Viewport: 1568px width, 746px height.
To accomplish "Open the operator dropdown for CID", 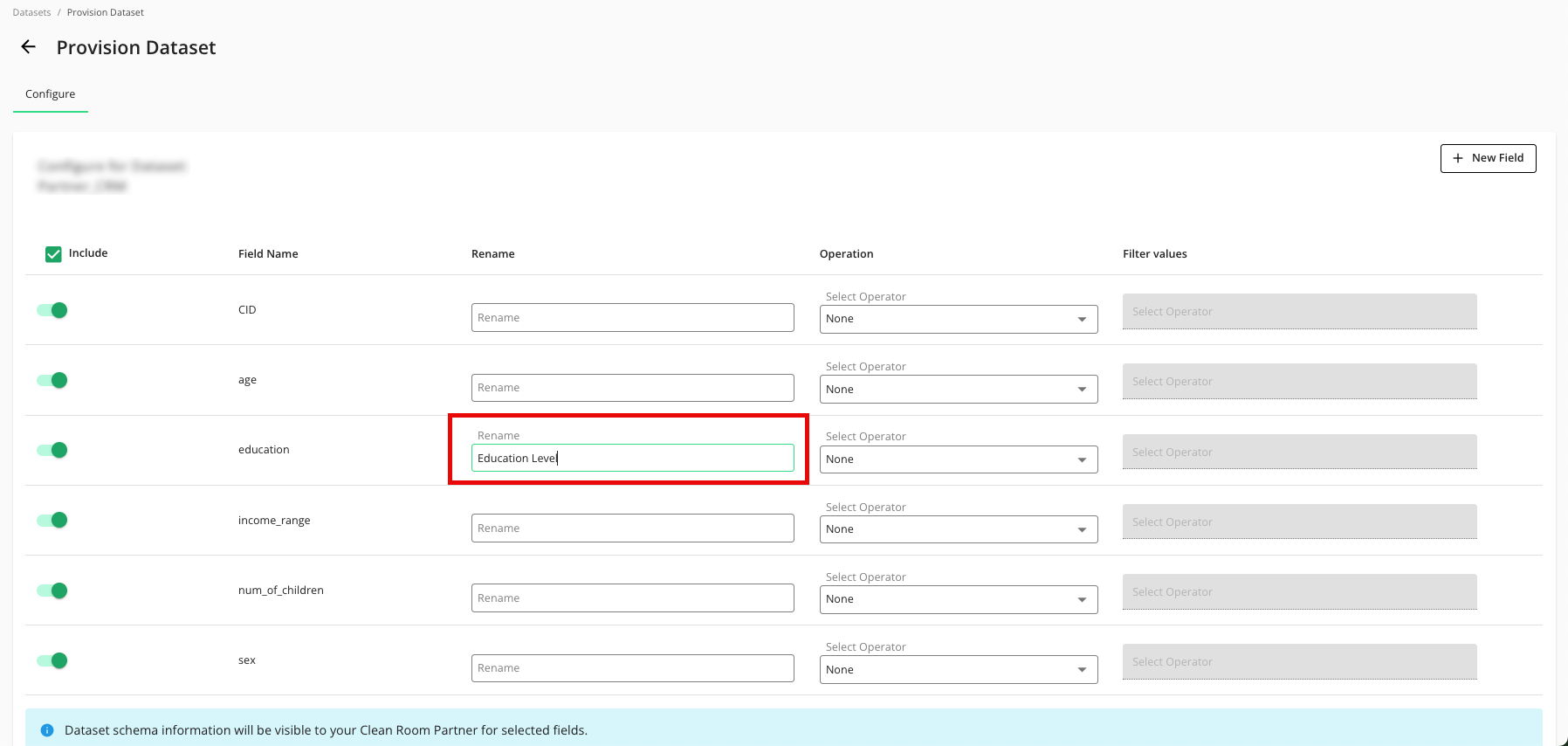I will pyautogui.click(x=958, y=319).
